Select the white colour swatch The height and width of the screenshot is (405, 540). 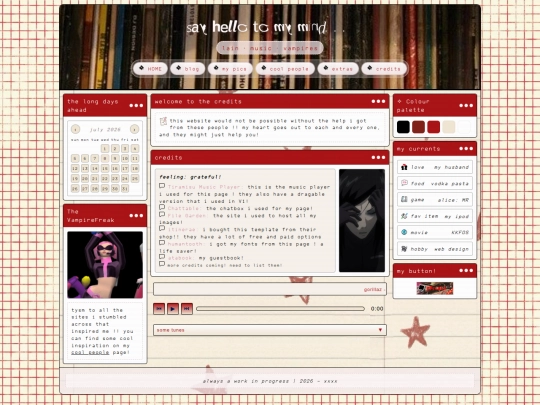pyautogui.click(x=464, y=127)
